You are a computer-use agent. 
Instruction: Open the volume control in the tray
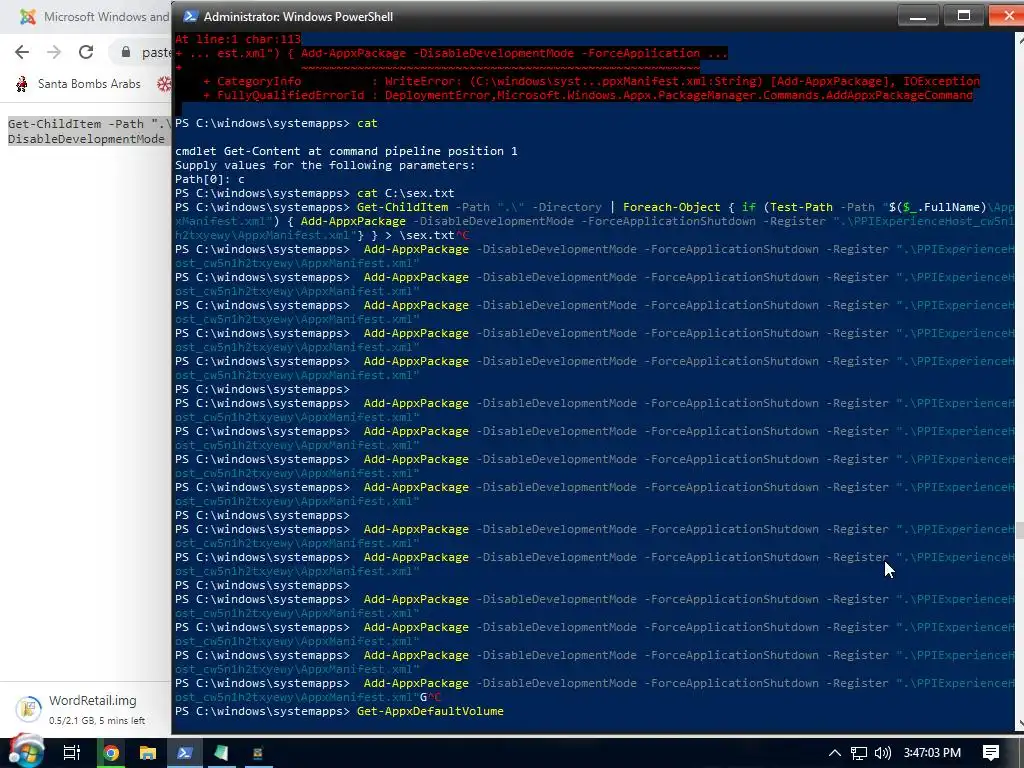pyautogui.click(x=882, y=753)
